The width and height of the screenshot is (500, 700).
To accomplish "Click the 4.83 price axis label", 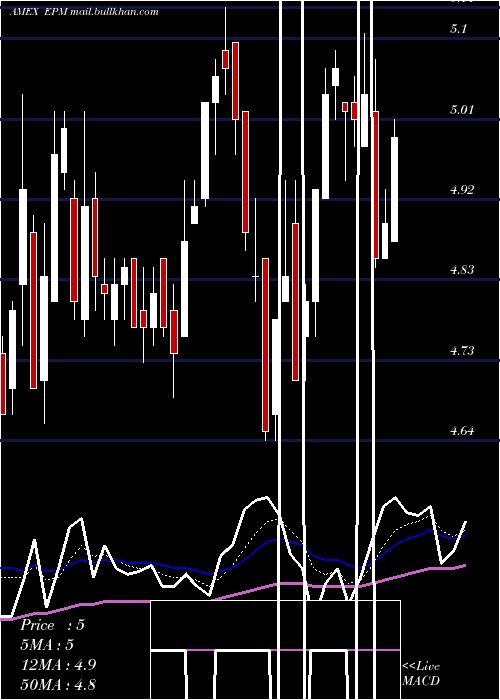I will pos(462,270).
